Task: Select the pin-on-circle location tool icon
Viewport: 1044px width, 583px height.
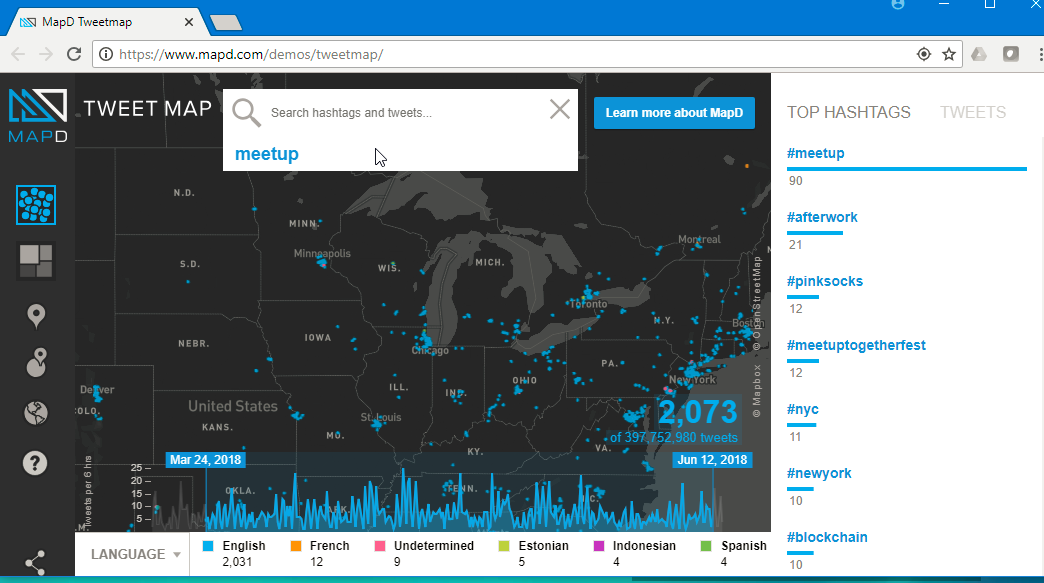Action: pos(36,363)
